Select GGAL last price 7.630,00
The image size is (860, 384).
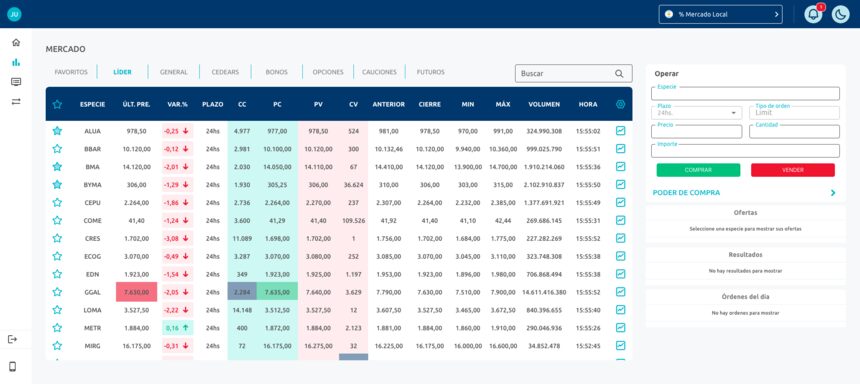coord(136,292)
